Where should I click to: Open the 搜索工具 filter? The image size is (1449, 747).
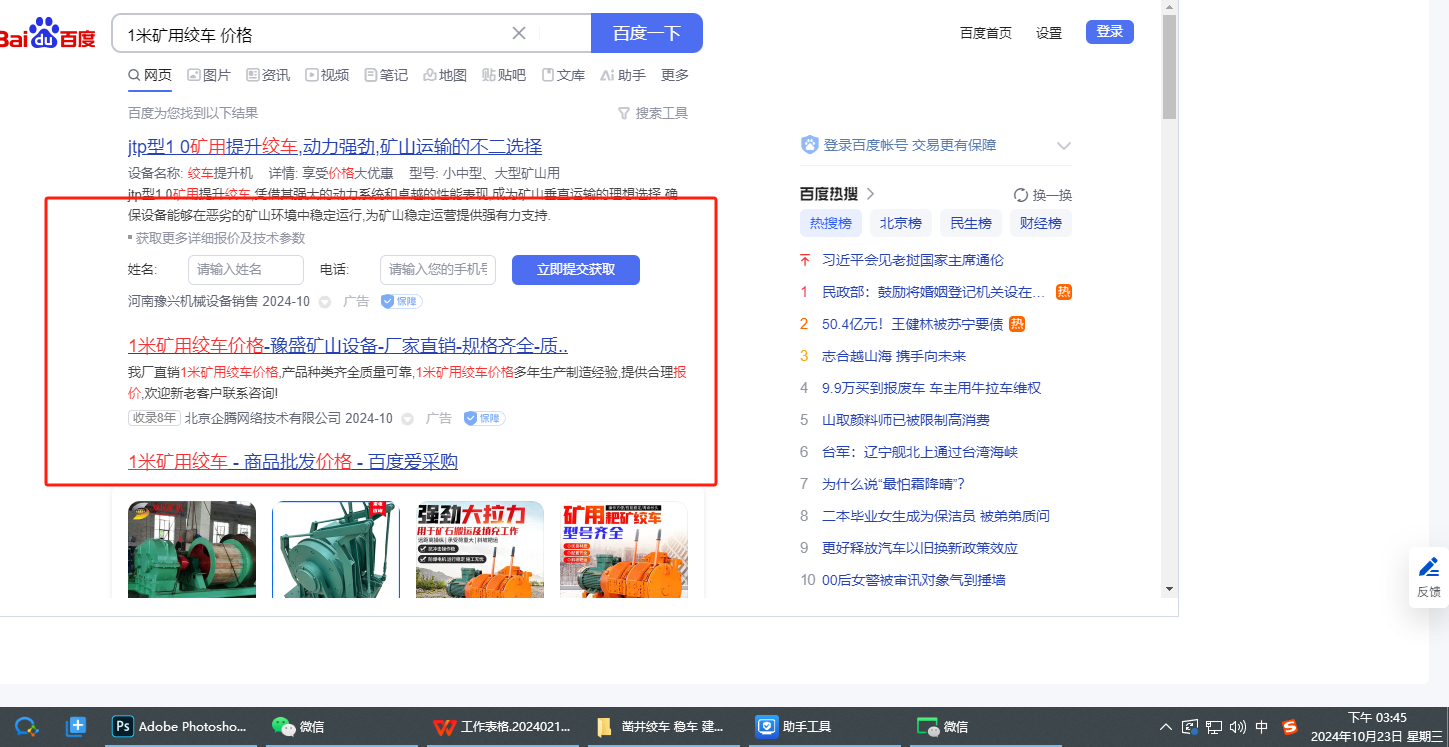click(653, 113)
